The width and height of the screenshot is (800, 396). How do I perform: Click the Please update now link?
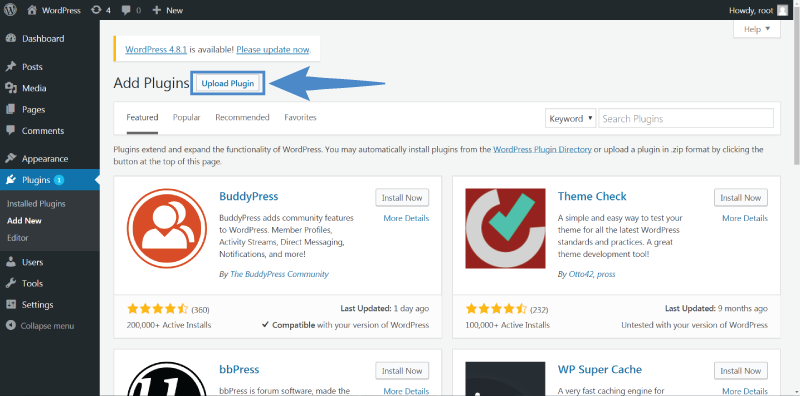coord(272,50)
